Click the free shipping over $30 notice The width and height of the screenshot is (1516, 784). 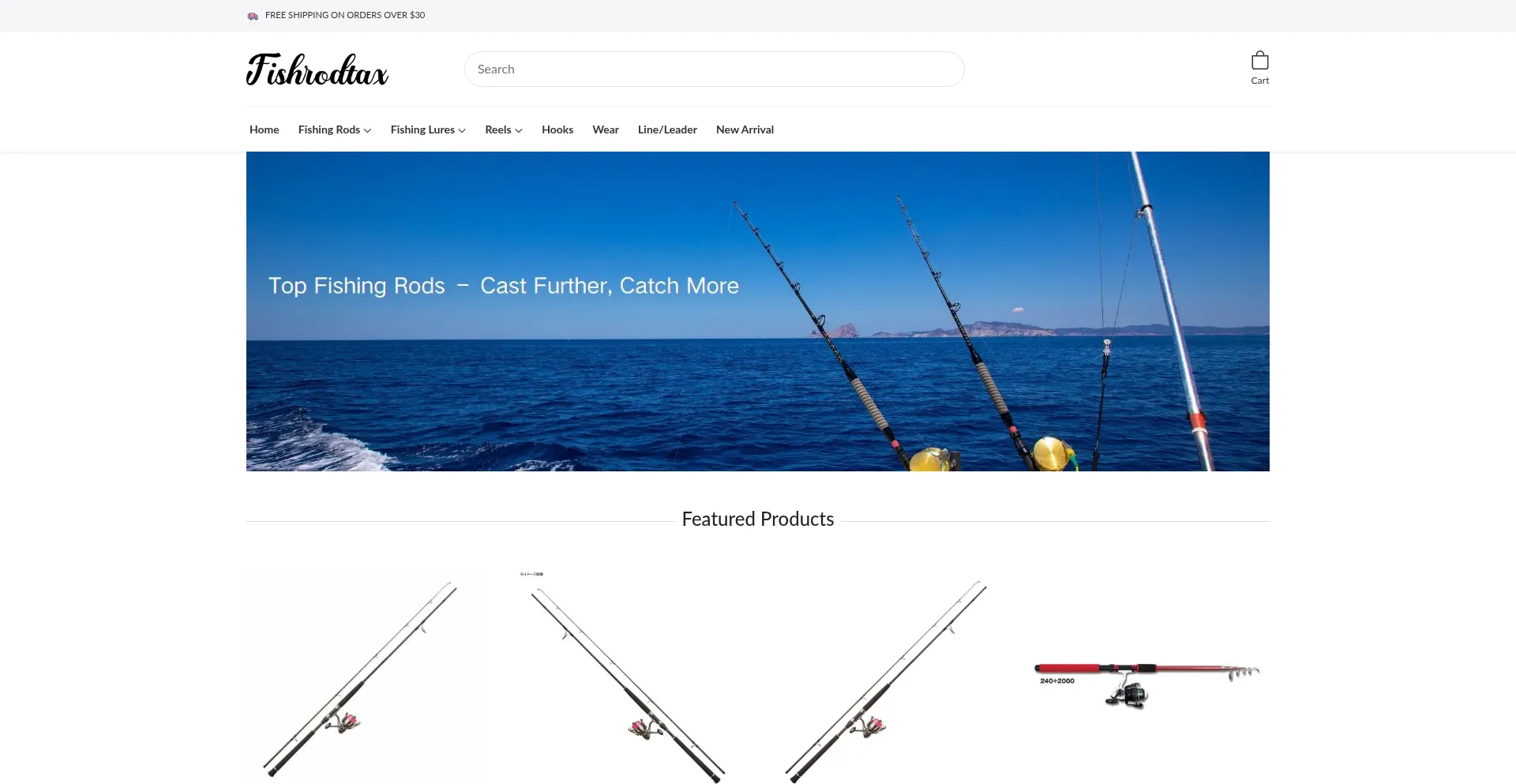point(345,15)
